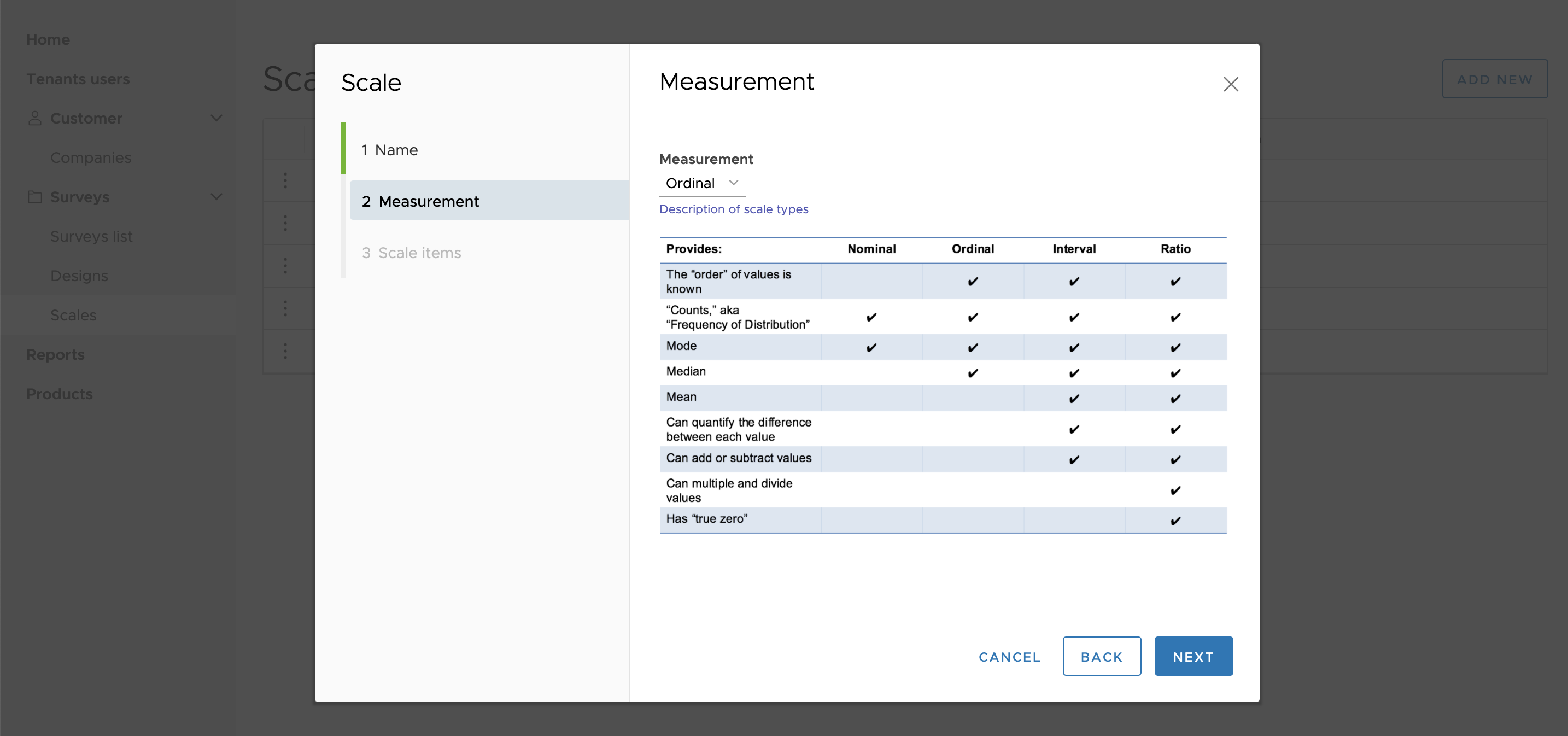Image resolution: width=1568 pixels, height=736 pixels.
Task: Click the Interval checkmark in Median row
Action: tap(1074, 373)
